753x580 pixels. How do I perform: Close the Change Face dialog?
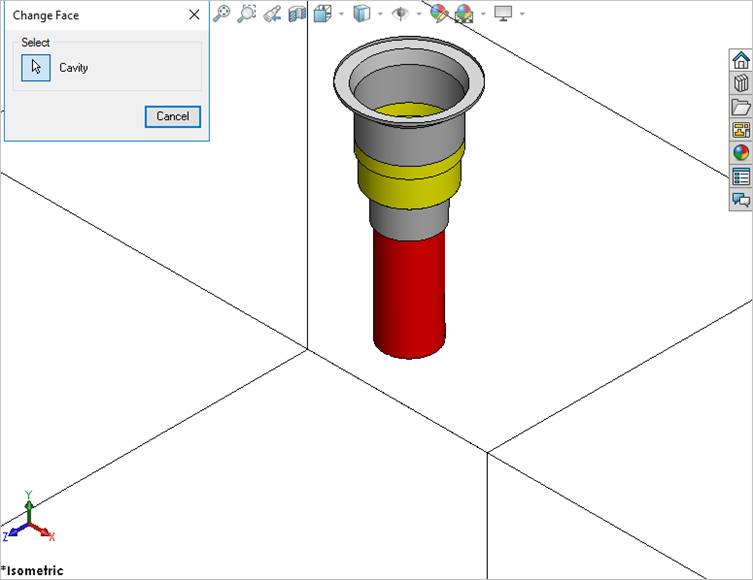coord(194,15)
